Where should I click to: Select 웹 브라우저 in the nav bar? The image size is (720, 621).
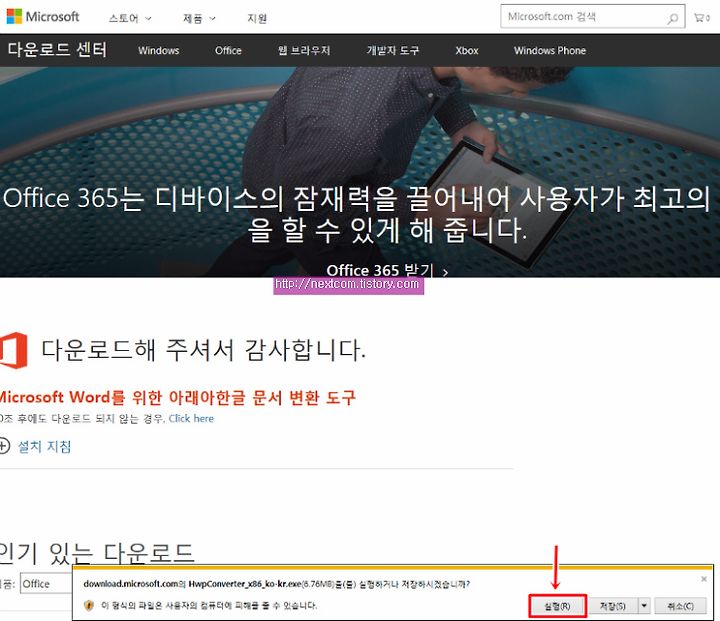304,51
